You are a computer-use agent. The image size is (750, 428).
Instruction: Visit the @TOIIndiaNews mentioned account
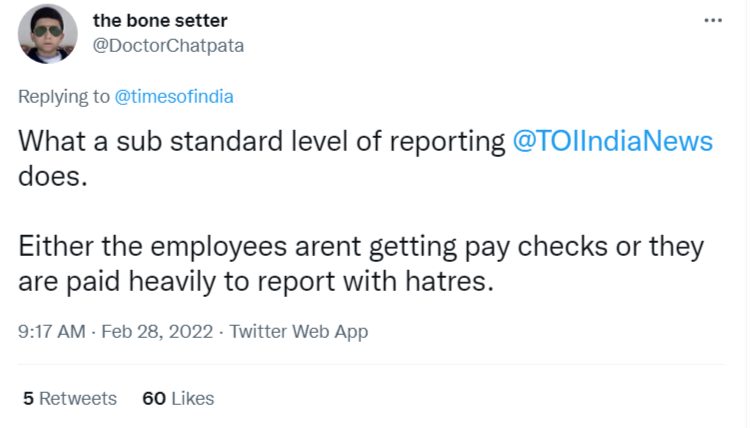[x=612, y=141]
